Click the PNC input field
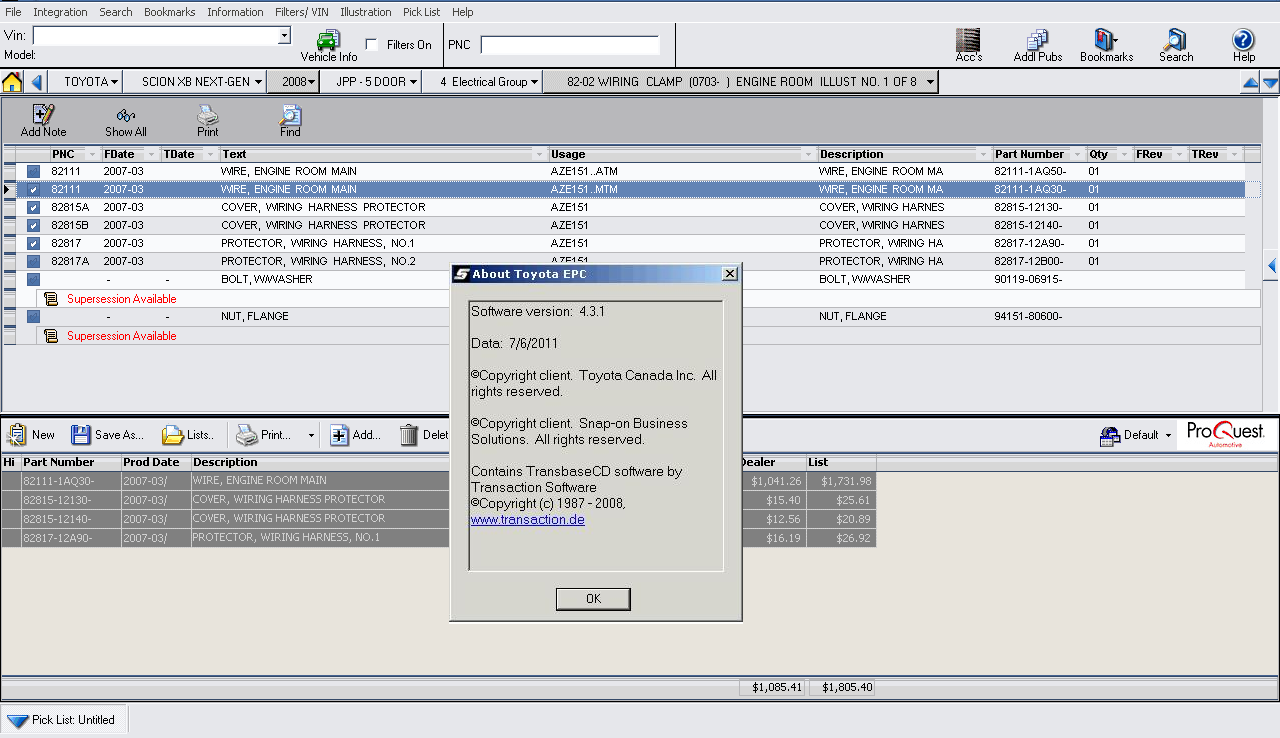Viewport: 1280px width, 738px height. tap(570, 45)
